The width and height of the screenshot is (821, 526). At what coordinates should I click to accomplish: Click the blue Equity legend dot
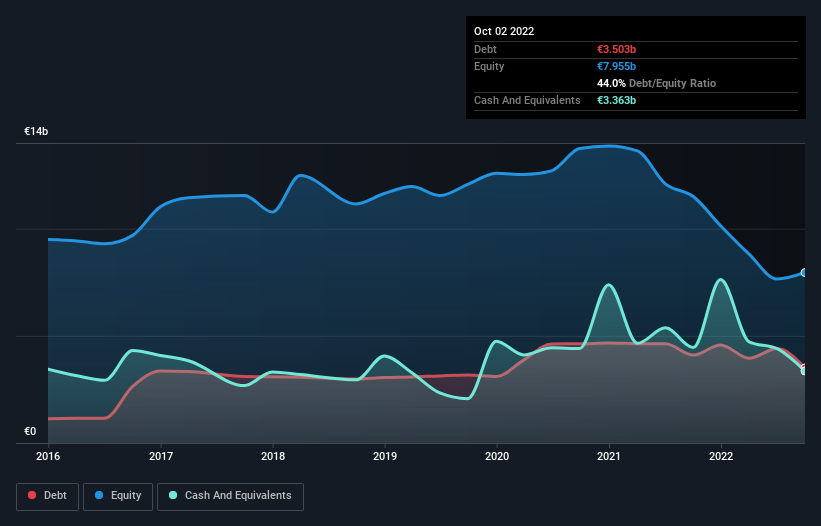[99, 495]
